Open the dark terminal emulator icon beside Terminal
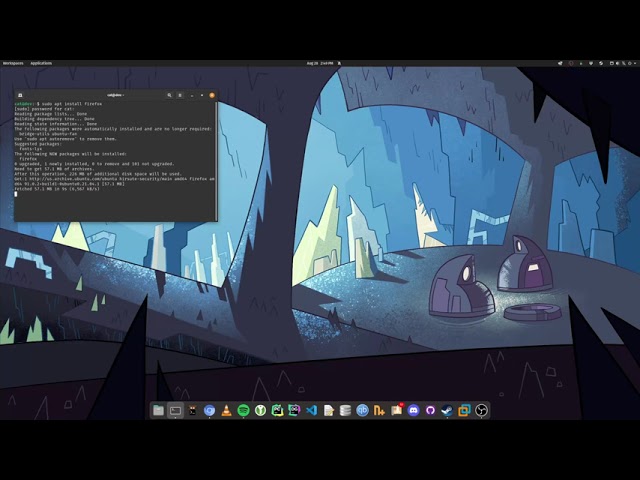 (192, 410)
